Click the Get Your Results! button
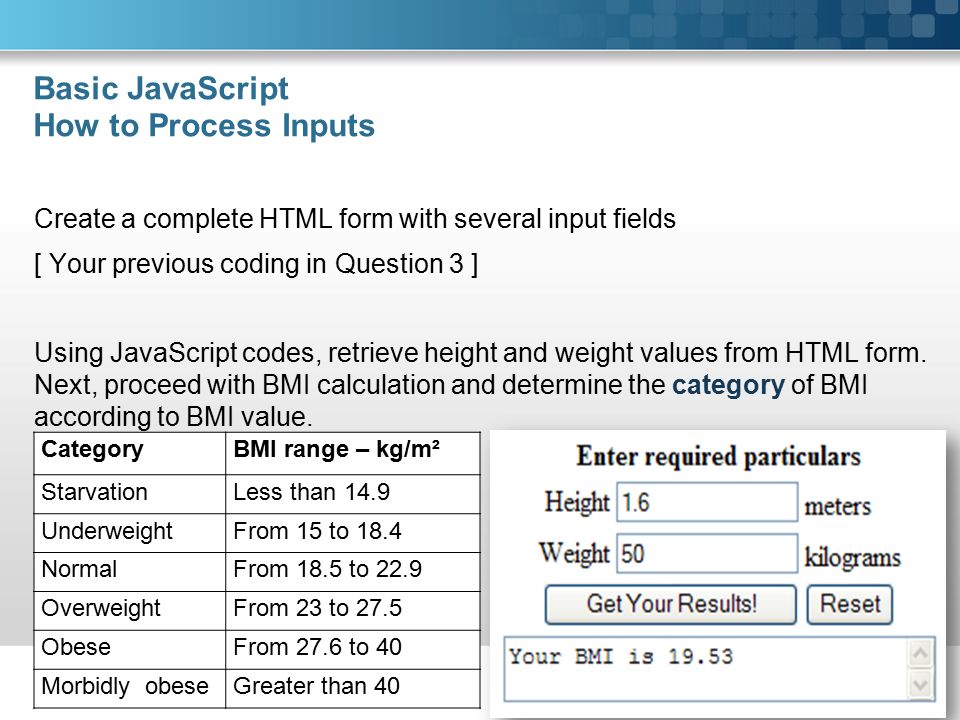The image size is (960, 720). coord(670,604)
